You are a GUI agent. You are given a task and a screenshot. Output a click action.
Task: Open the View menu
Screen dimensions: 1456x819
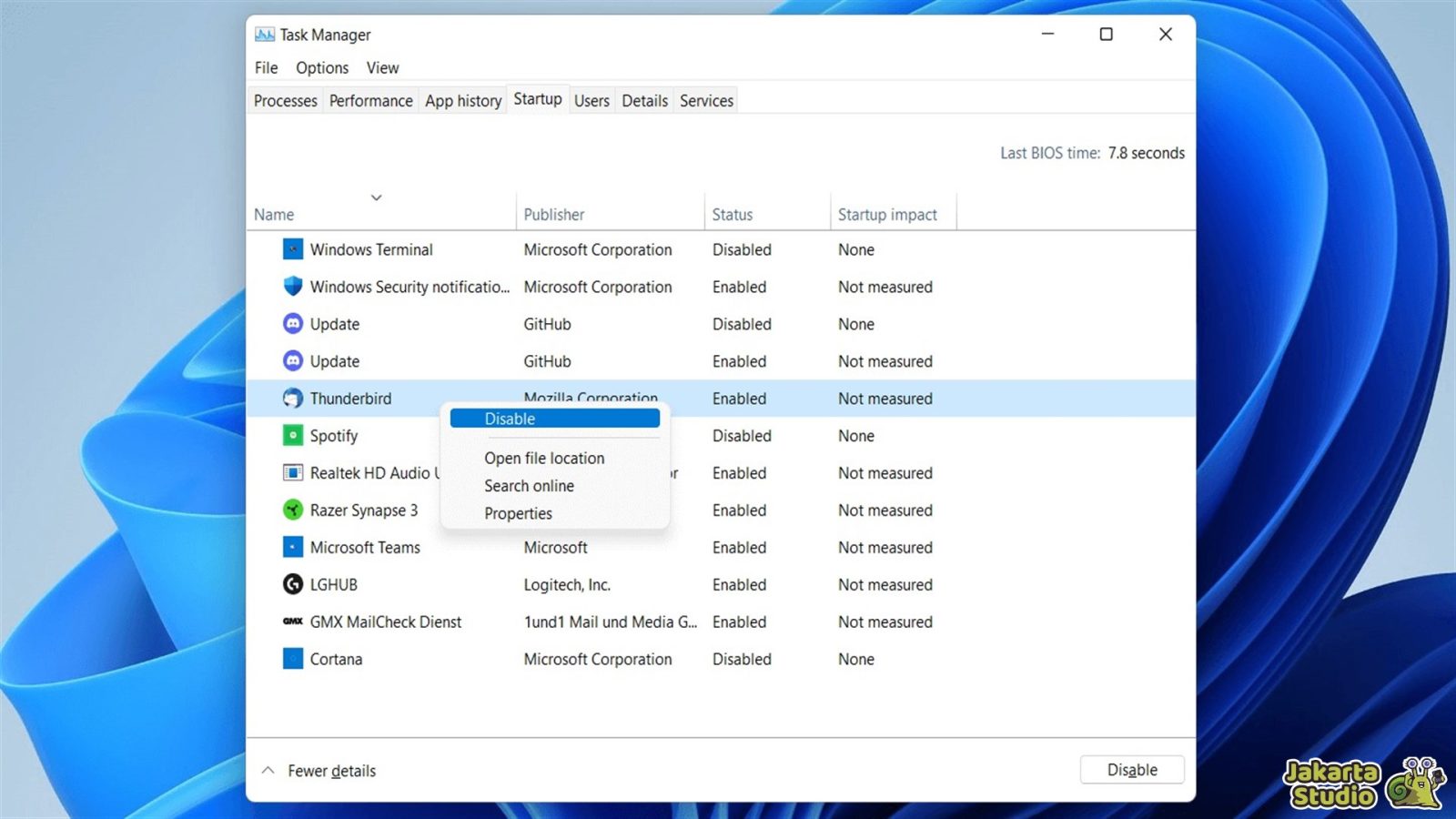pos(381,67)
